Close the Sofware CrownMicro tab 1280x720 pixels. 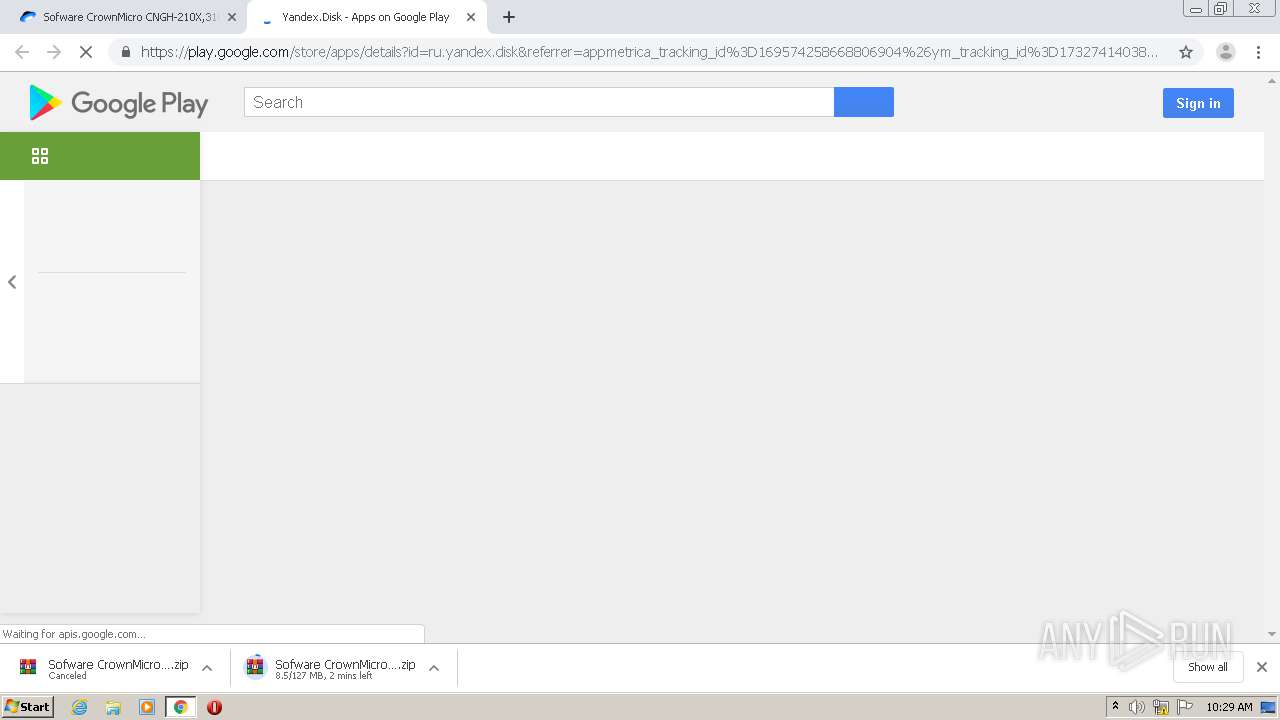tap(232, 17)
